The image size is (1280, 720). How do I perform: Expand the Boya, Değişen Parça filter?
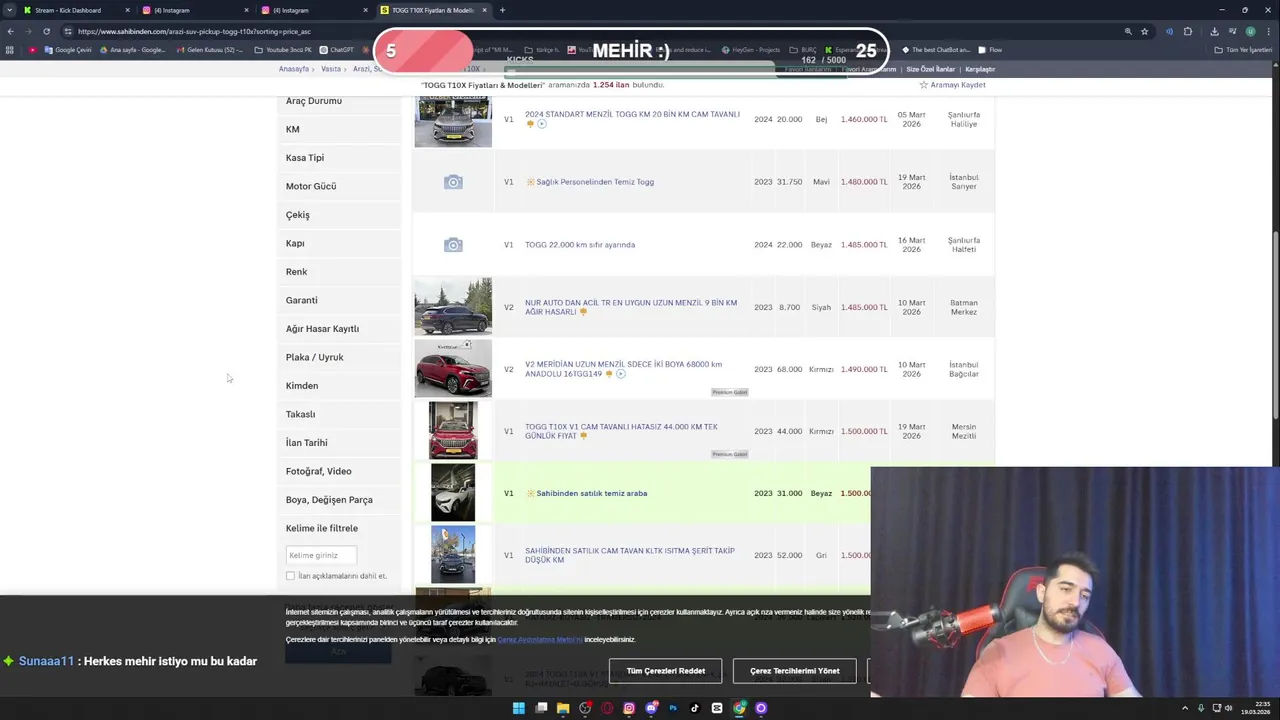coord(339,500)
